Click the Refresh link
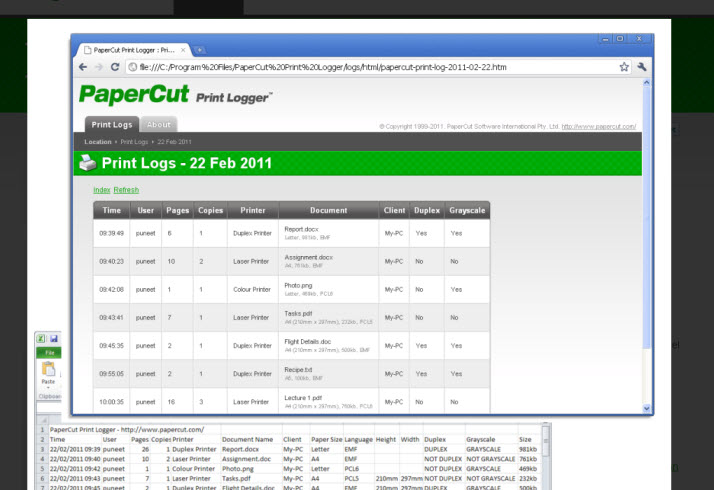Viewport: 714px width, 490px height. pyautogui.click(x=126, y=190)
